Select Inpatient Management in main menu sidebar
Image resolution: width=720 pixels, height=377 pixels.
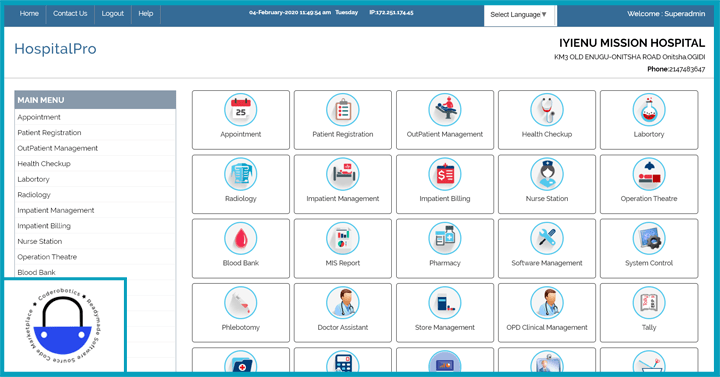tap(95, 210)
